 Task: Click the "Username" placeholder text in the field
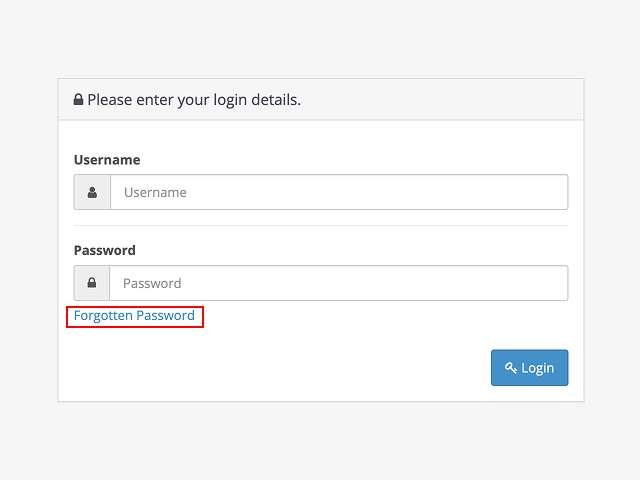point(155,192)
